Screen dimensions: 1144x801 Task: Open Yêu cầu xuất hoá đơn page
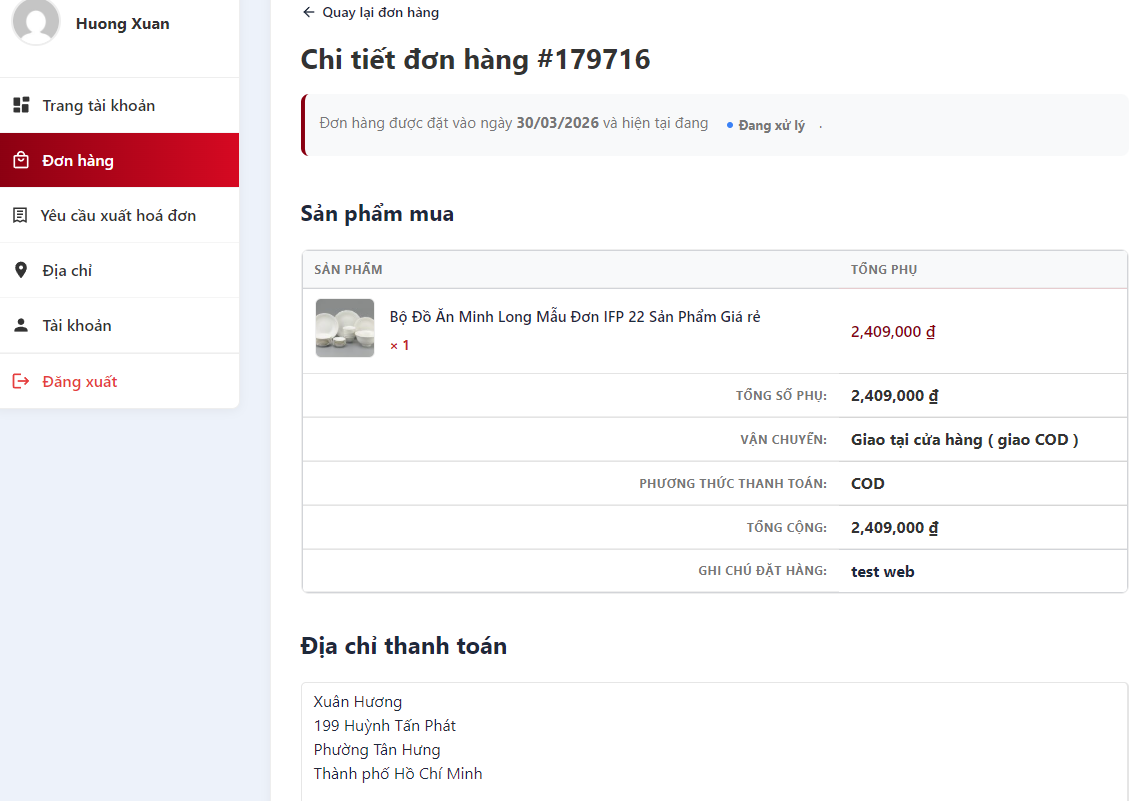click(x=118, y=215)
